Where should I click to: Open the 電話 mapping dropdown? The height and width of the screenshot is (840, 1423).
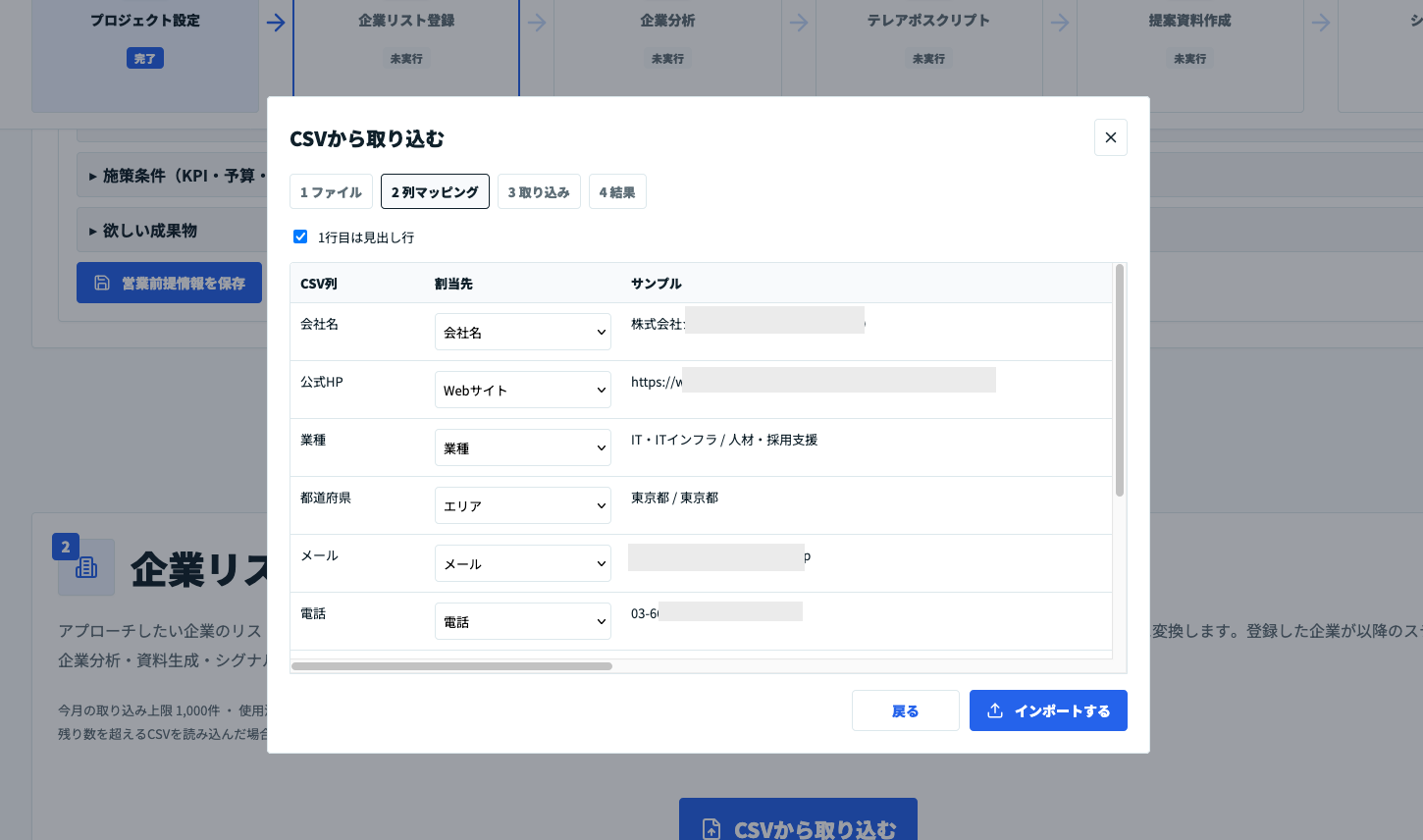coord(522,621)
